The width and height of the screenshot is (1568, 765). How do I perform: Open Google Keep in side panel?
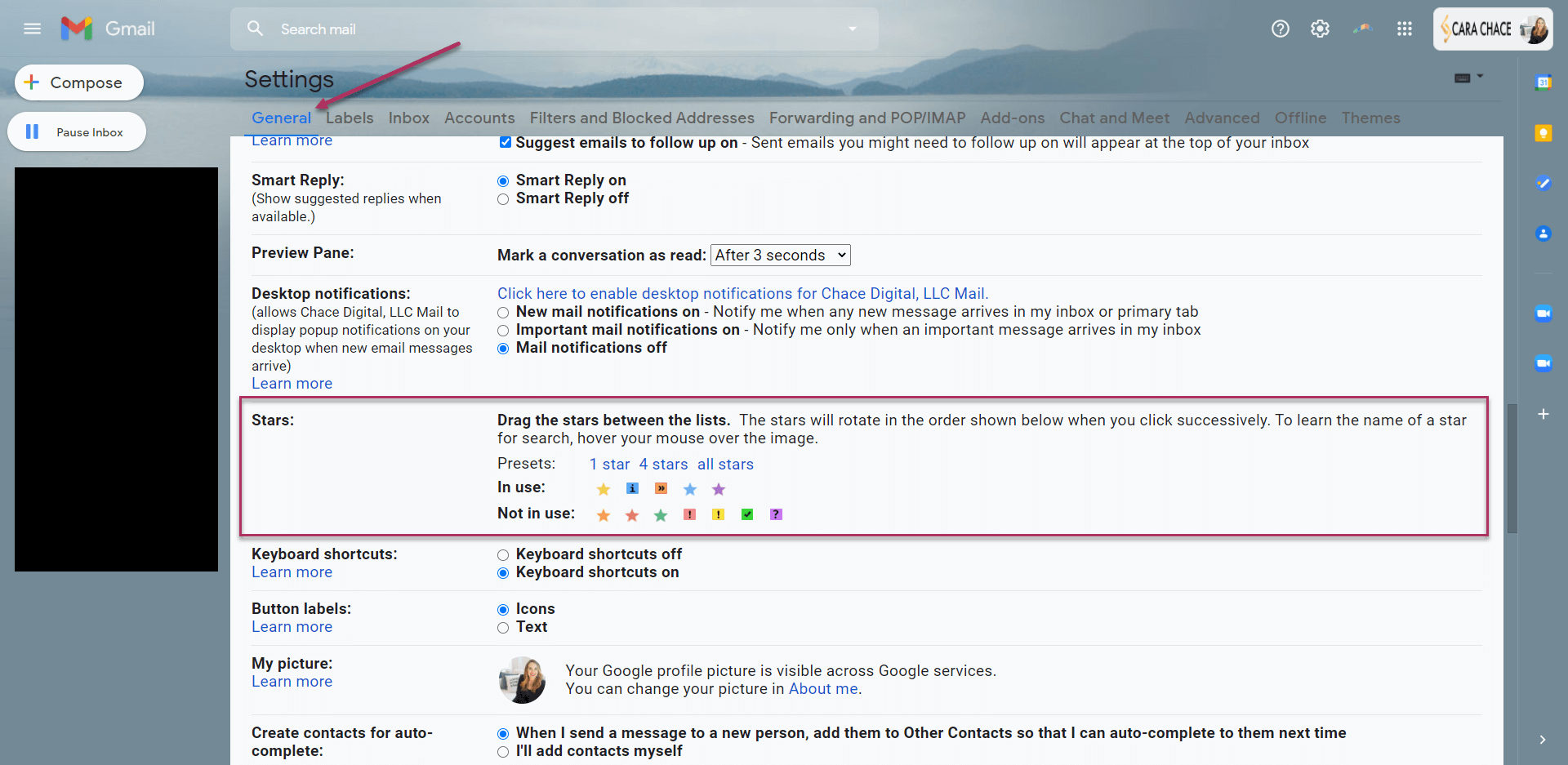[x=1543, y=132]
